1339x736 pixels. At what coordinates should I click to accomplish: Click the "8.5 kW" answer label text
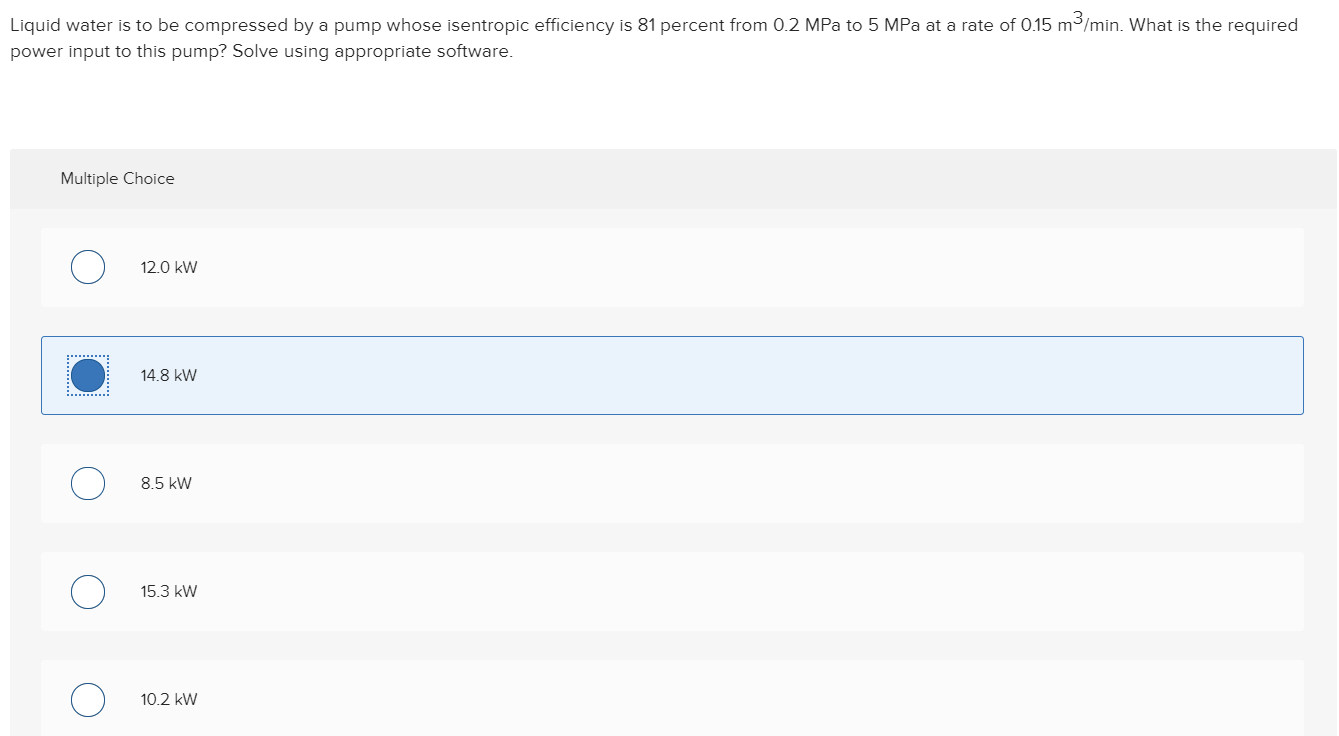(x=166, y=483)
